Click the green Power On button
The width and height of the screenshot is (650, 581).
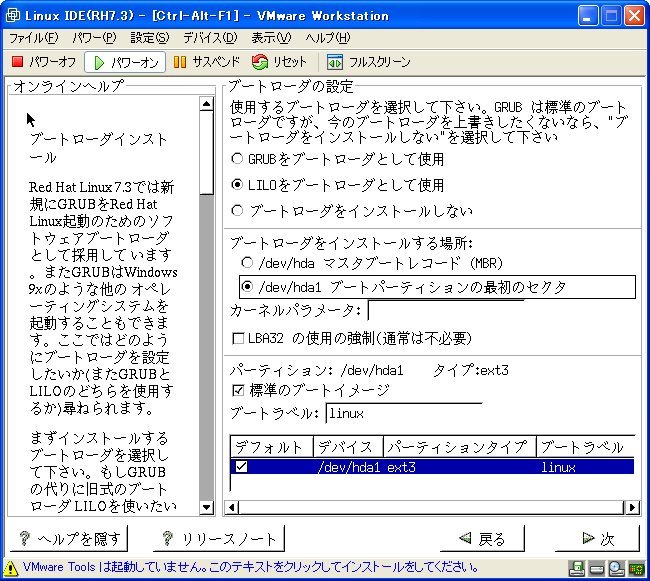125,63
